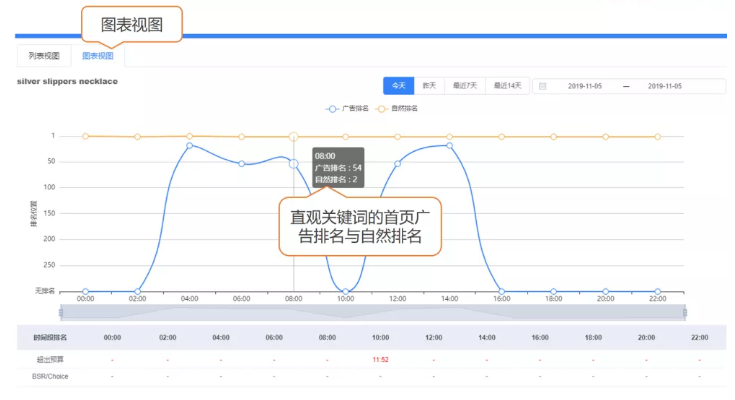Click the 广告排名 data point at 14:00
Screen dimensions: 735x400
click(450, 145)
